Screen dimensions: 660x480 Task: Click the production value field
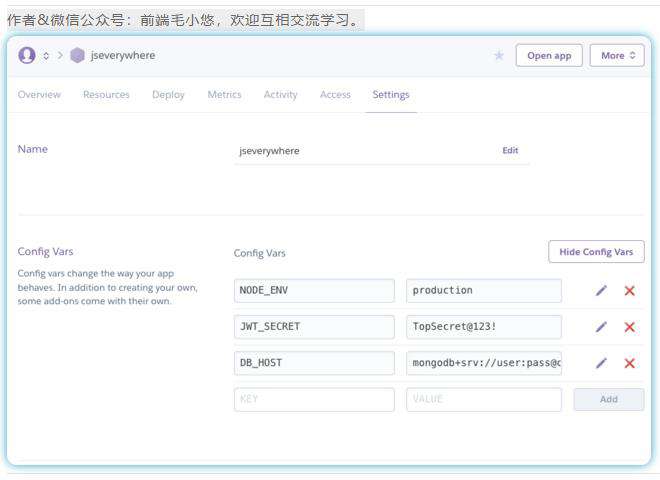(484, 291)
